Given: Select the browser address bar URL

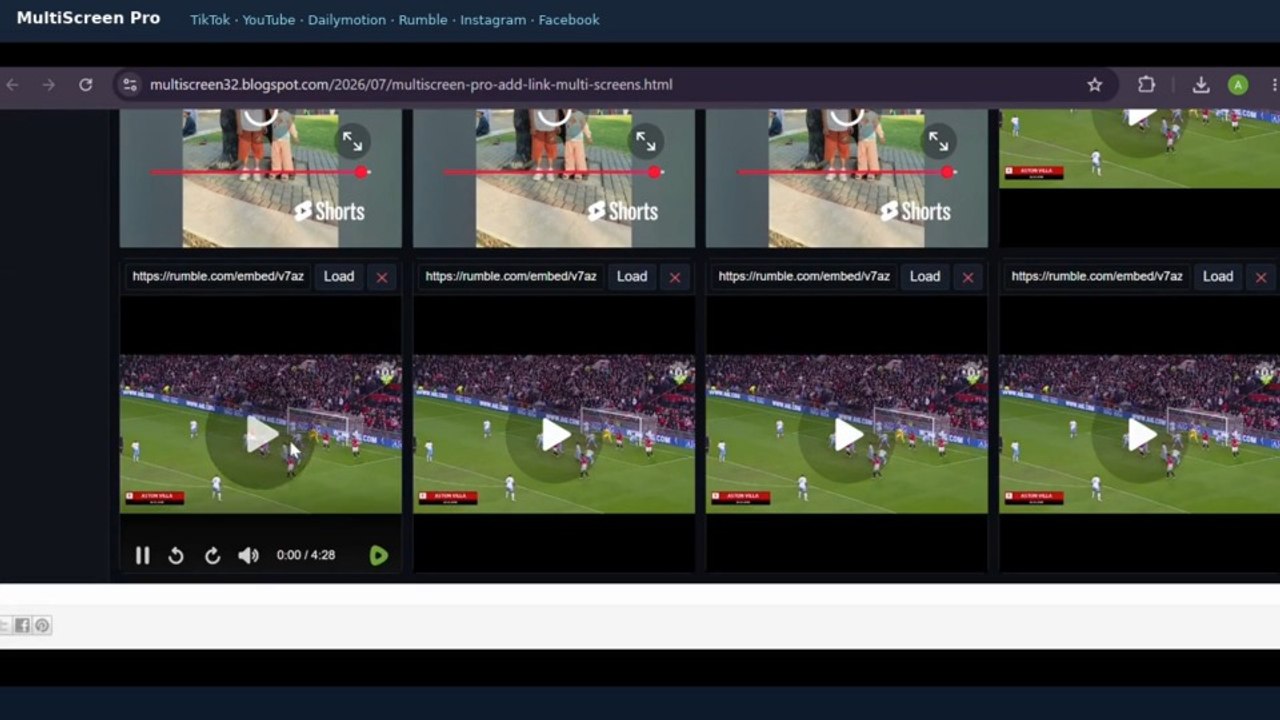Looking at the screenshot, I should (411, 85).
